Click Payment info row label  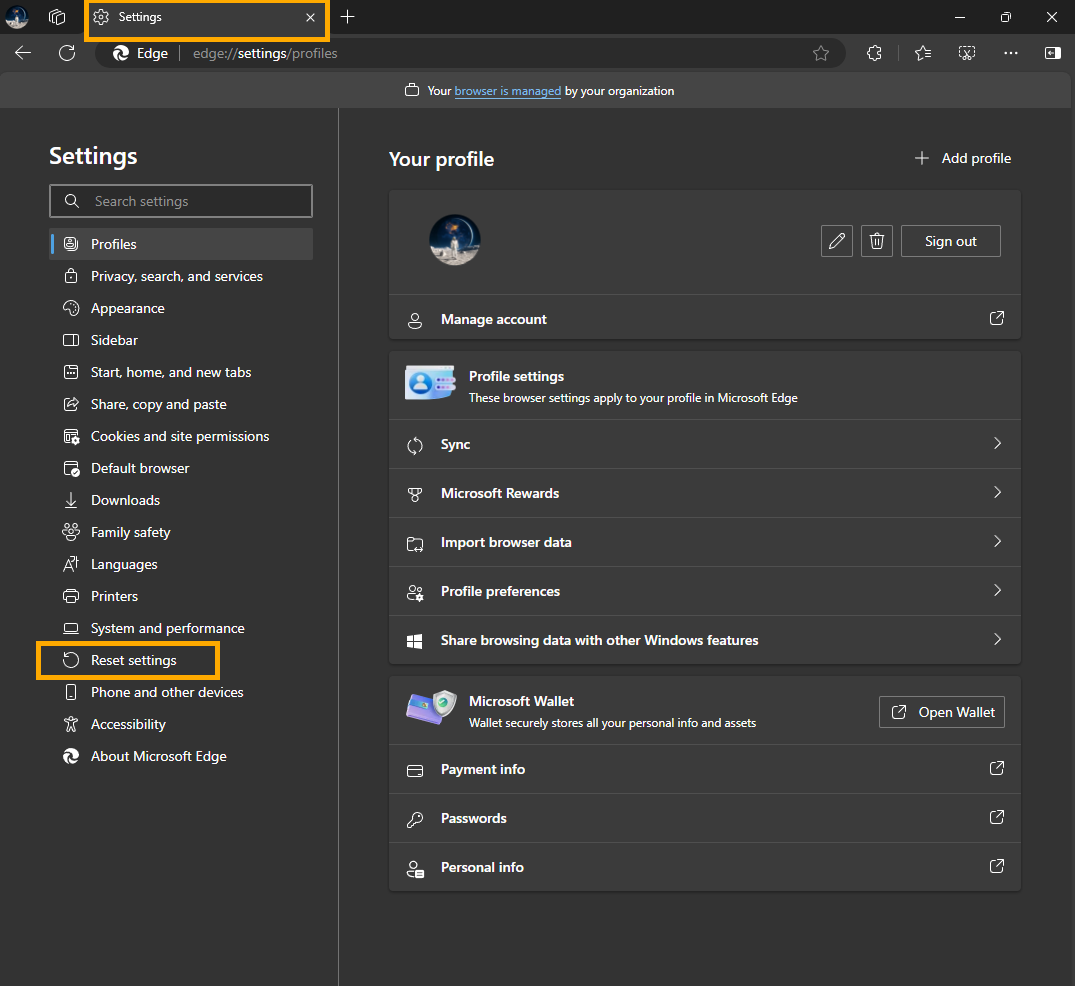[483, 769]
